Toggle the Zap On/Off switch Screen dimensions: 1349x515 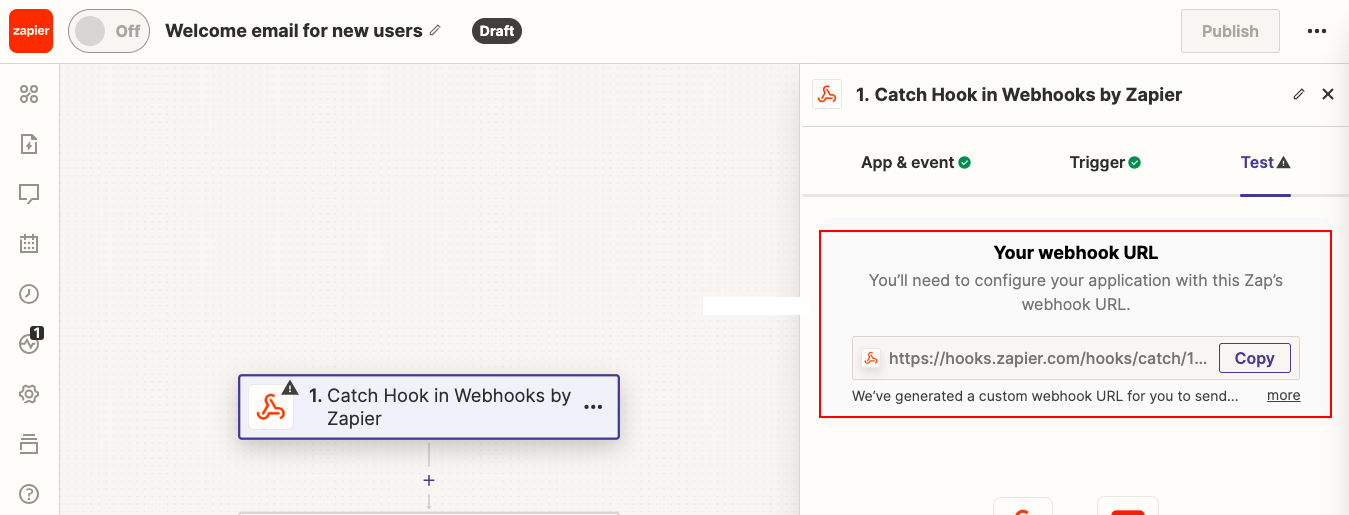click(x=109, y=31)
